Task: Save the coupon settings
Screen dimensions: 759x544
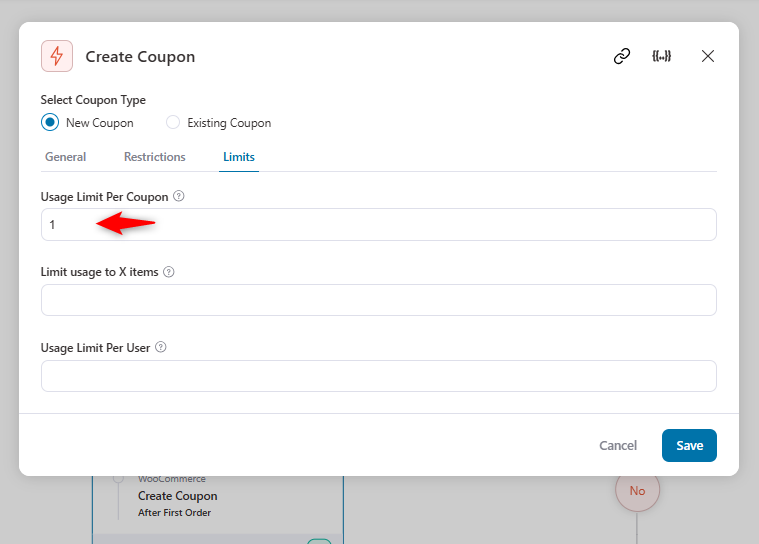Action: (689, 445)
